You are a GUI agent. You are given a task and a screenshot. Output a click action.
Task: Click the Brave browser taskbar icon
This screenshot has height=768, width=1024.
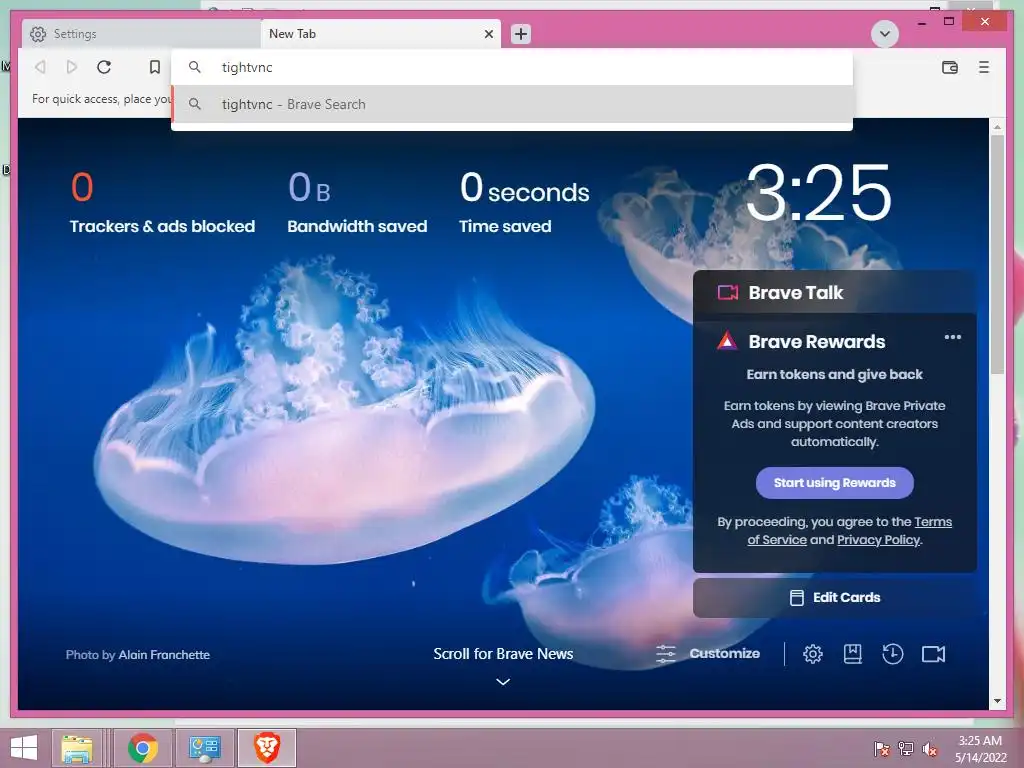(266, 748)
